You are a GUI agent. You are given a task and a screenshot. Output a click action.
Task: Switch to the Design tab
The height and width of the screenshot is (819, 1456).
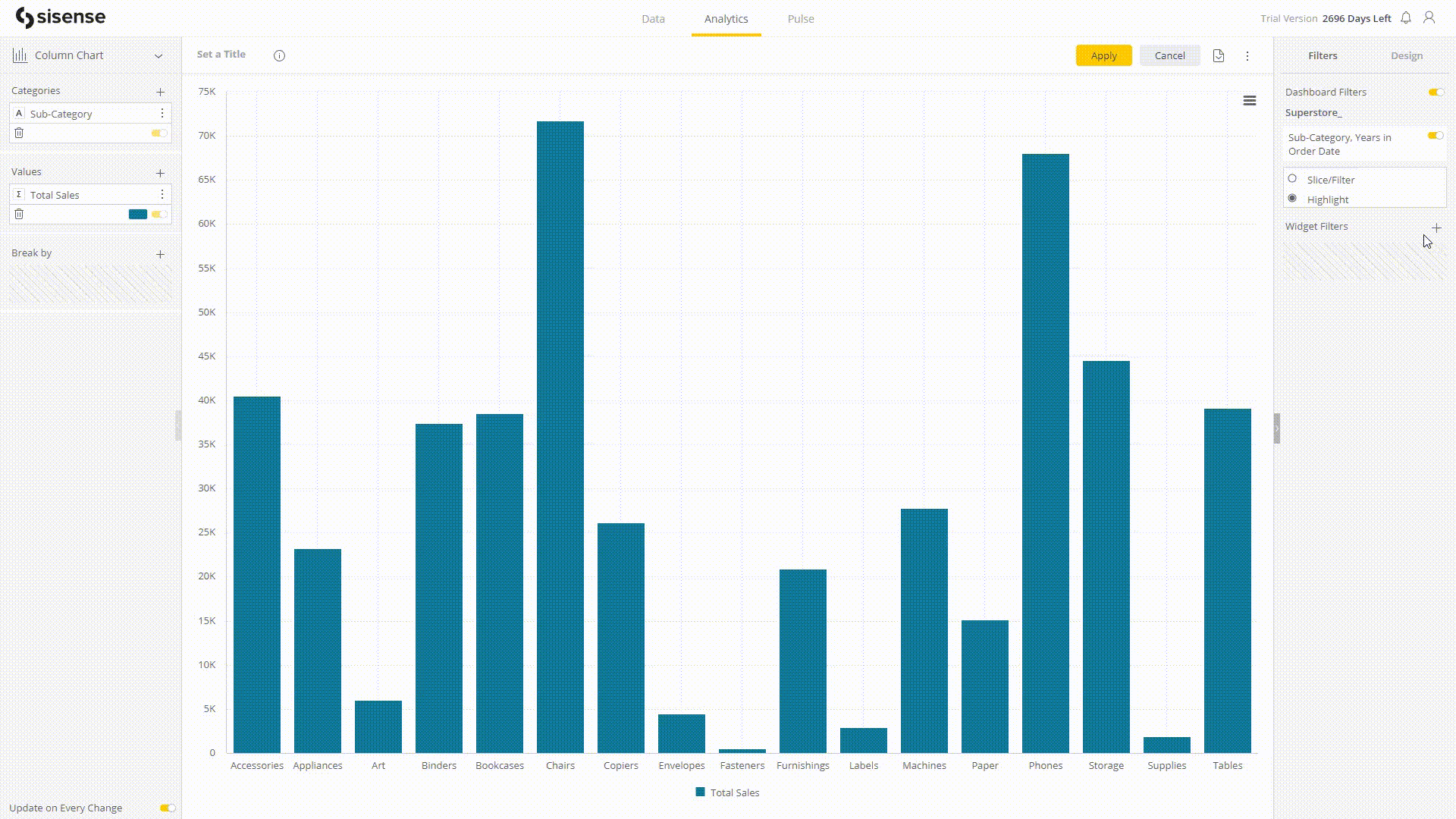[x=1407, y=55]
